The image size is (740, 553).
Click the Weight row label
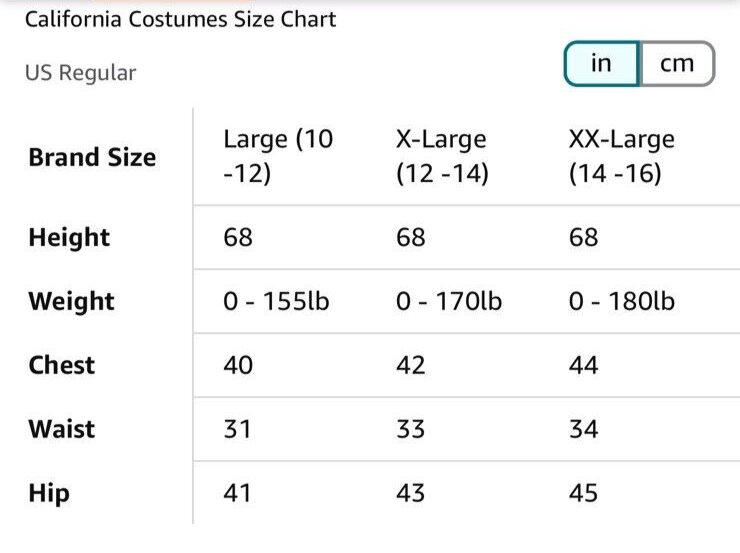coord(71,301)
